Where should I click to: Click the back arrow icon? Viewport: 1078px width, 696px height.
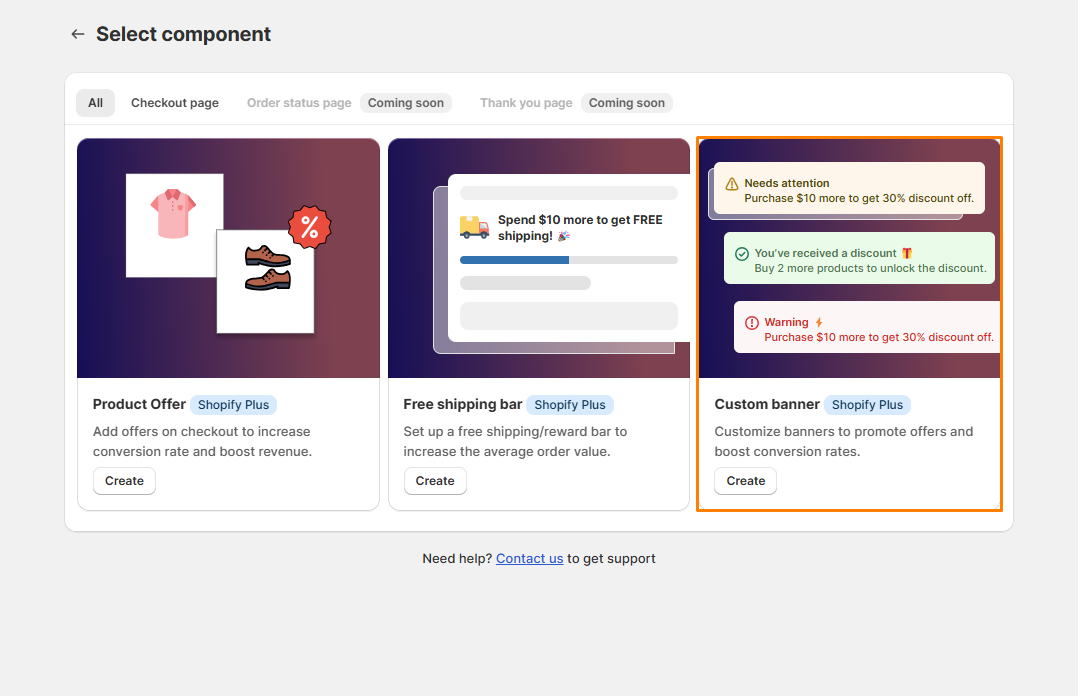pos(77,33)
